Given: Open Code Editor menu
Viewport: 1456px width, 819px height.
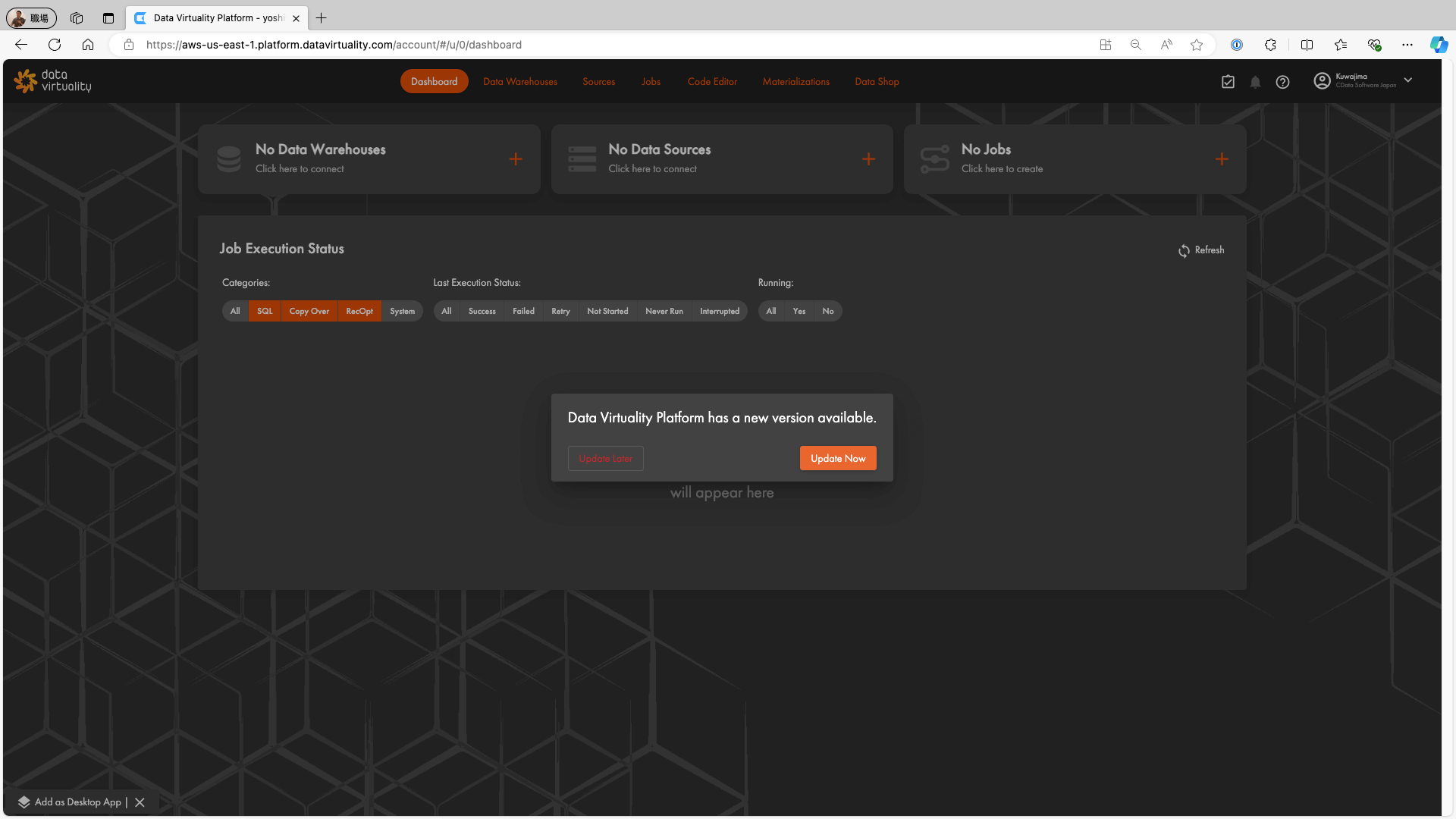Looking at the screenshot, I should click(x=712, y=82).
